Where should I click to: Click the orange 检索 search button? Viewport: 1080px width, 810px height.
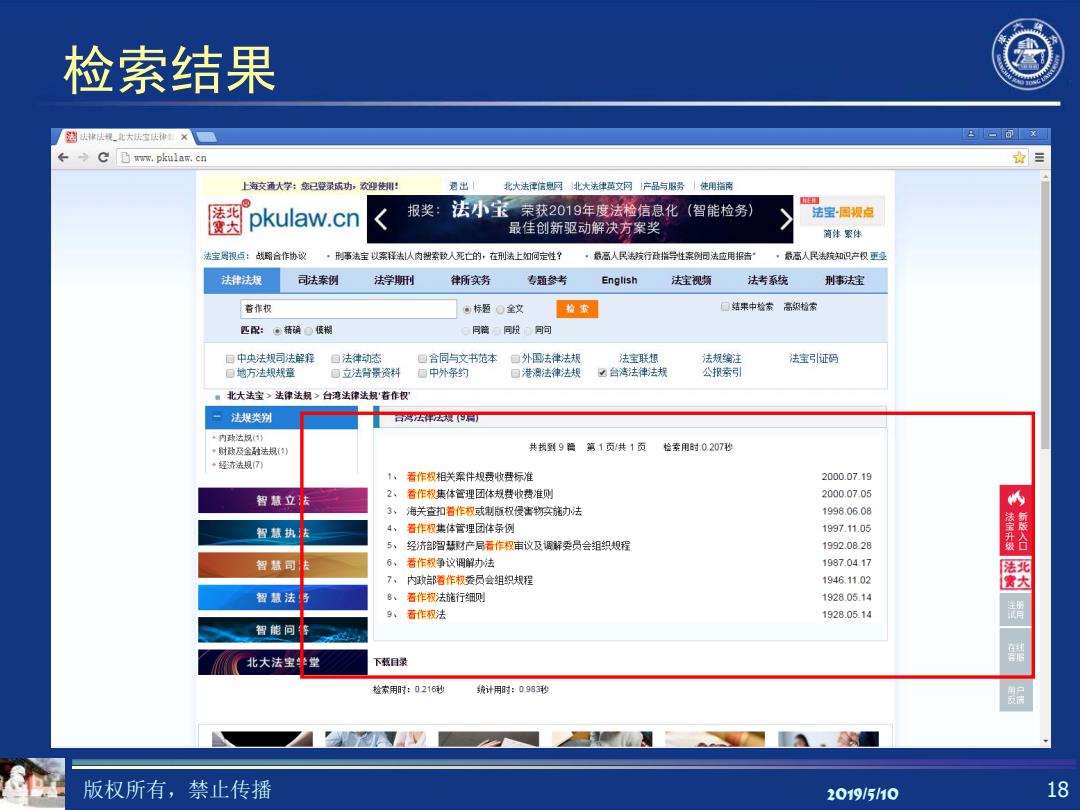click(577, 309)
